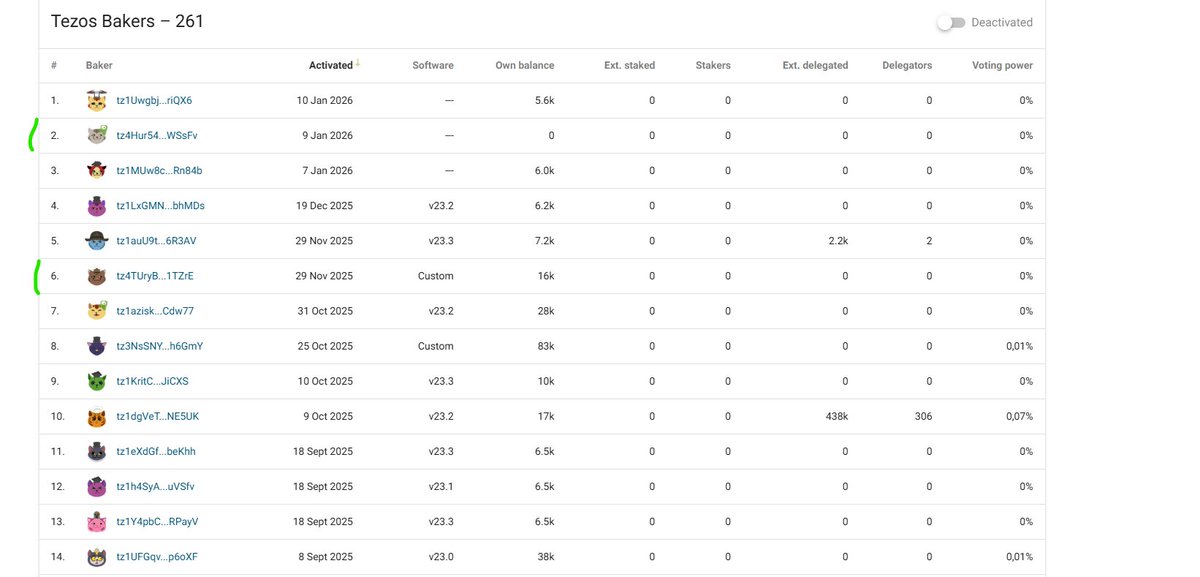Click the Delegators column header
1200x577 pixels.
(x=907, y=65)
